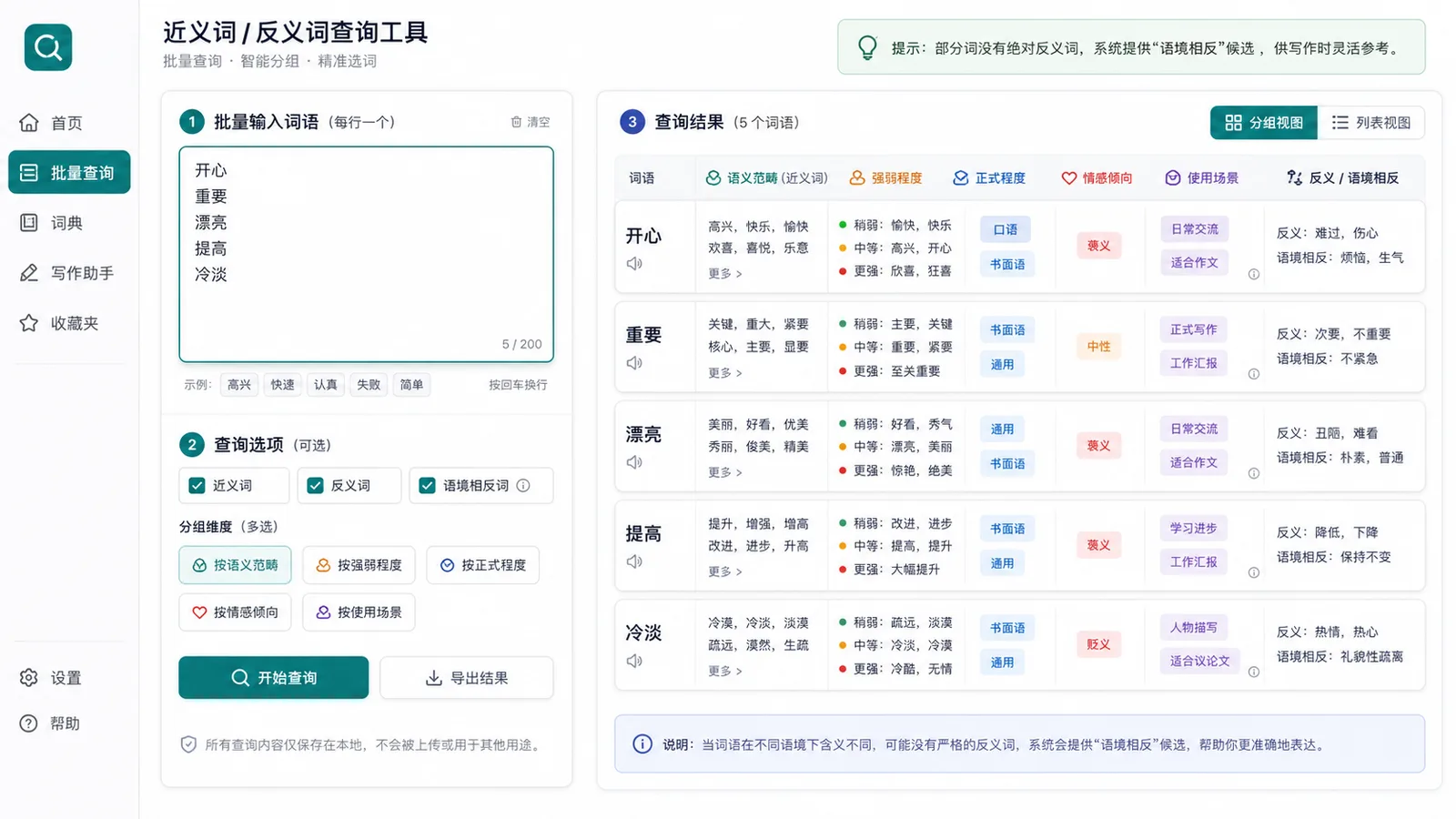Image resolution: width=1456 pixels, height=819 pixels.
Task: Click info icon in 冷淡 row
Action: (1253, 672)
